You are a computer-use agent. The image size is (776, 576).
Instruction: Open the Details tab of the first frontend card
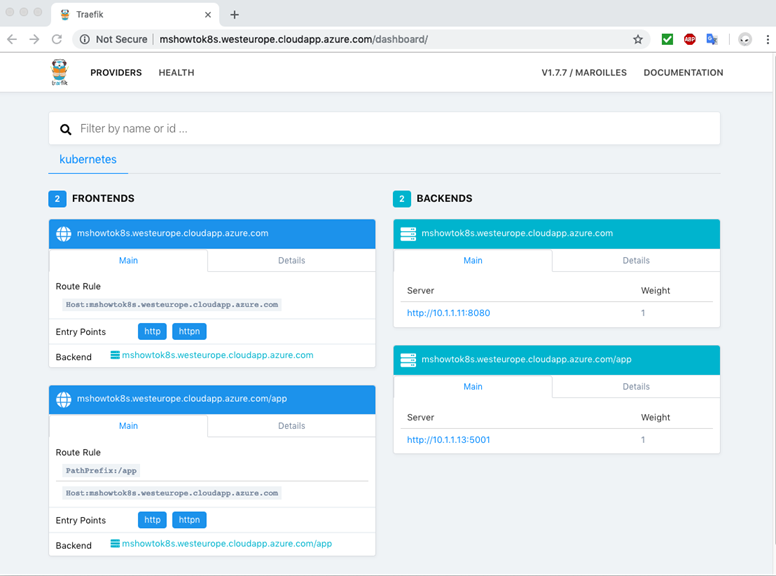pyautogui.click(x=291, y=260)
